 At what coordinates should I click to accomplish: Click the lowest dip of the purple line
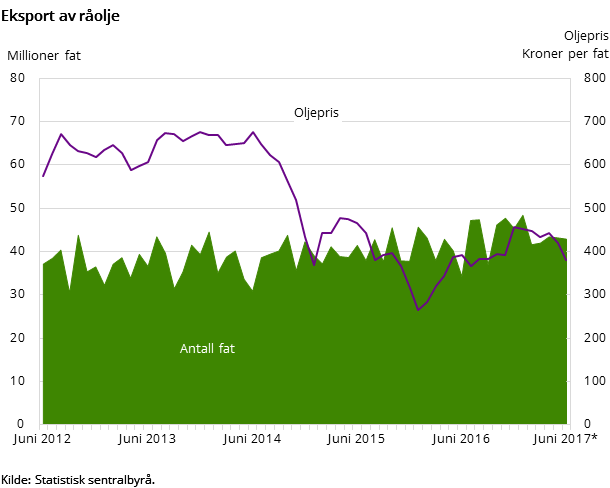click(x=418, y=310)
